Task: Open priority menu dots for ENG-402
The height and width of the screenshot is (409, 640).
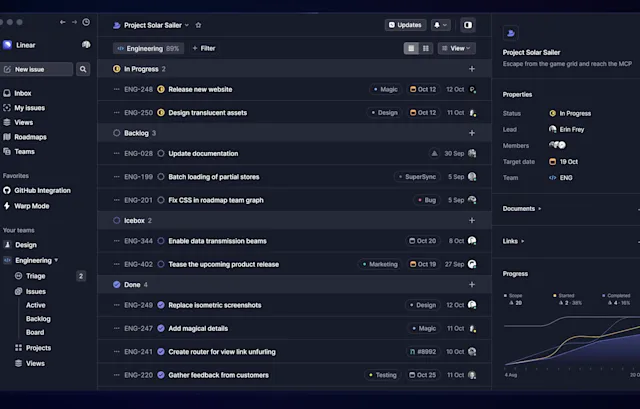Action: click(x=117, y=264)
